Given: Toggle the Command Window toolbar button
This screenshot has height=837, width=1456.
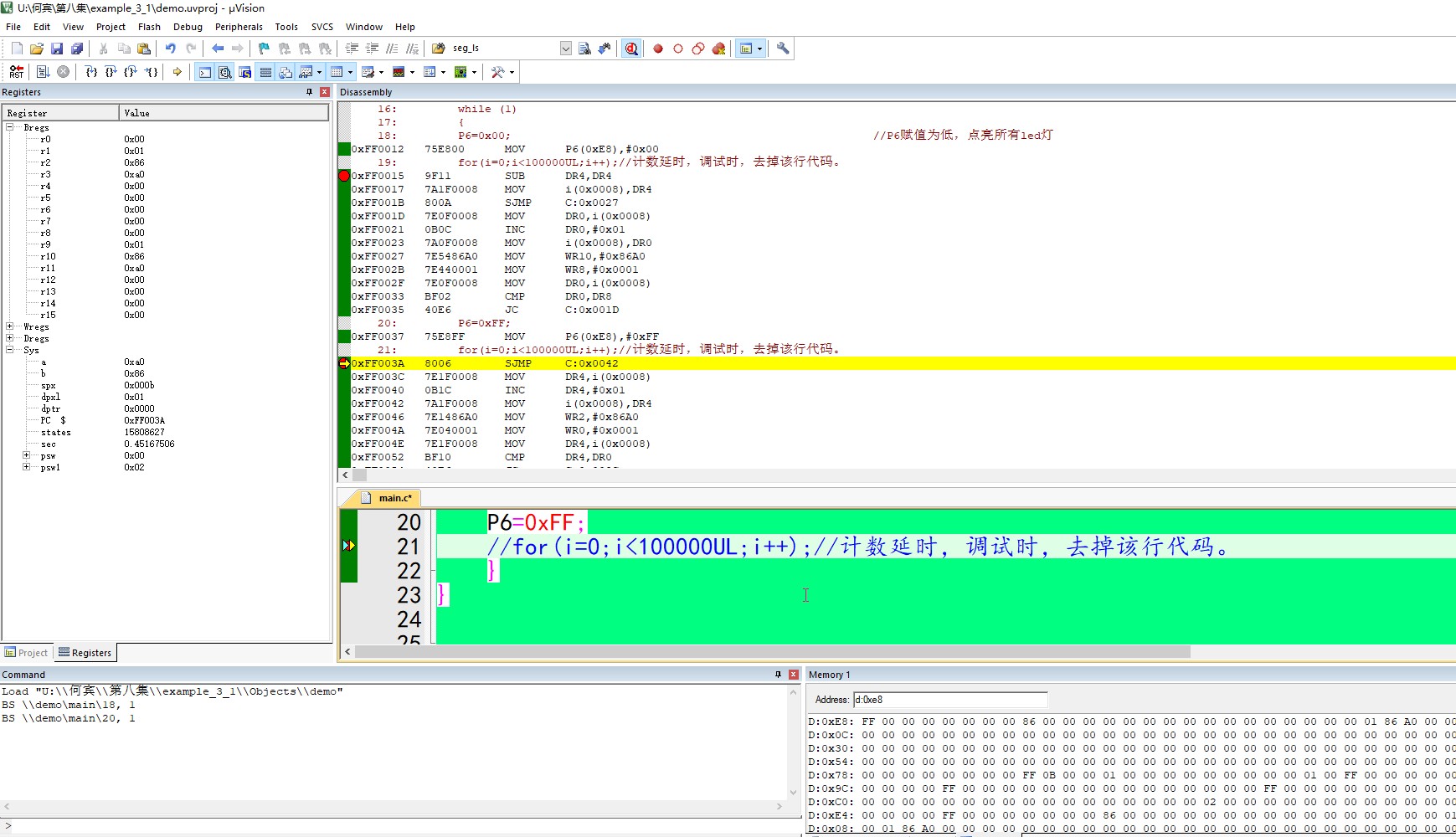Looking at the screenshot, I should pyautogui.click(x=205, y=72).
